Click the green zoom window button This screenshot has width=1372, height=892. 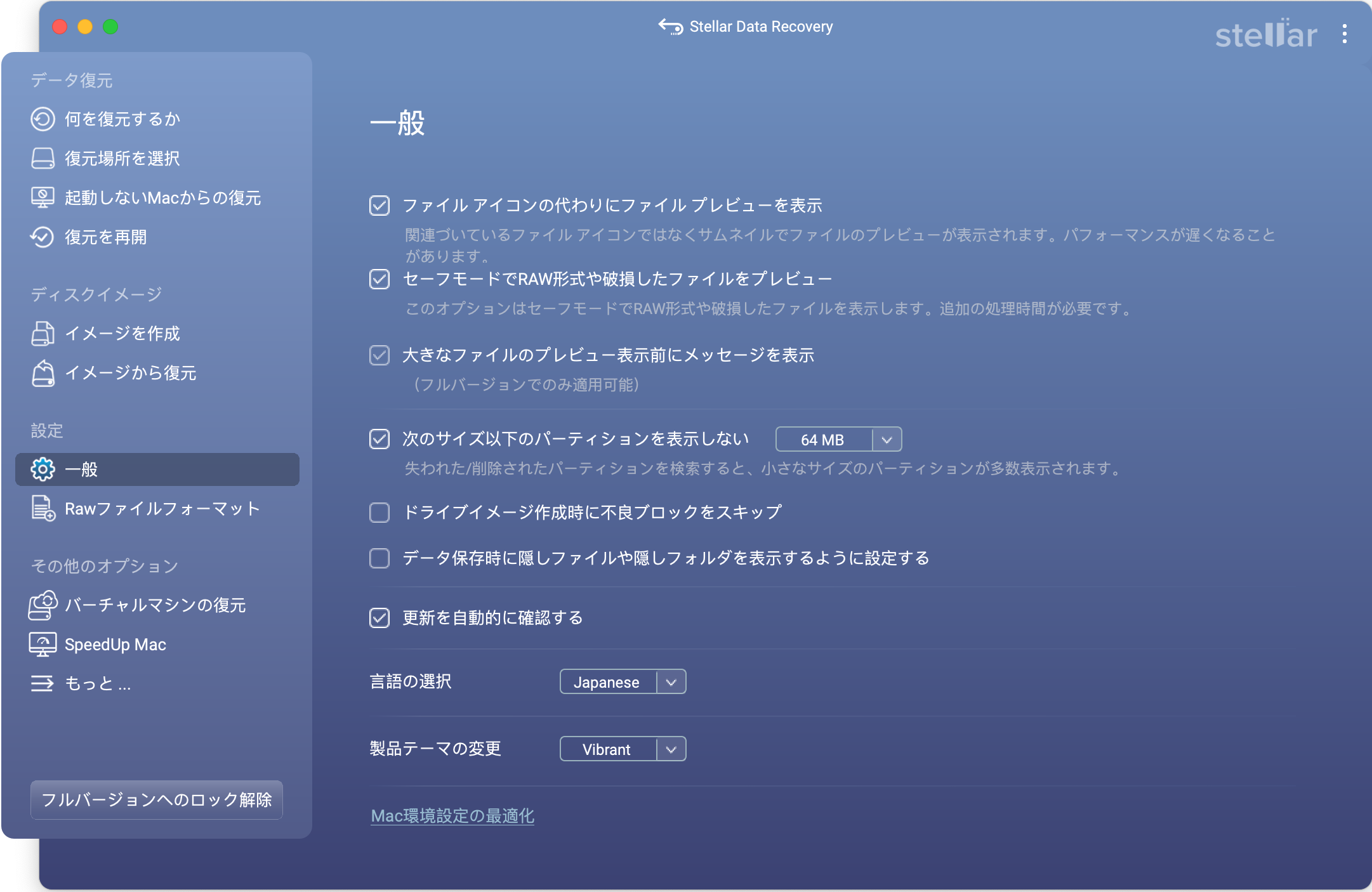point(110,27)
